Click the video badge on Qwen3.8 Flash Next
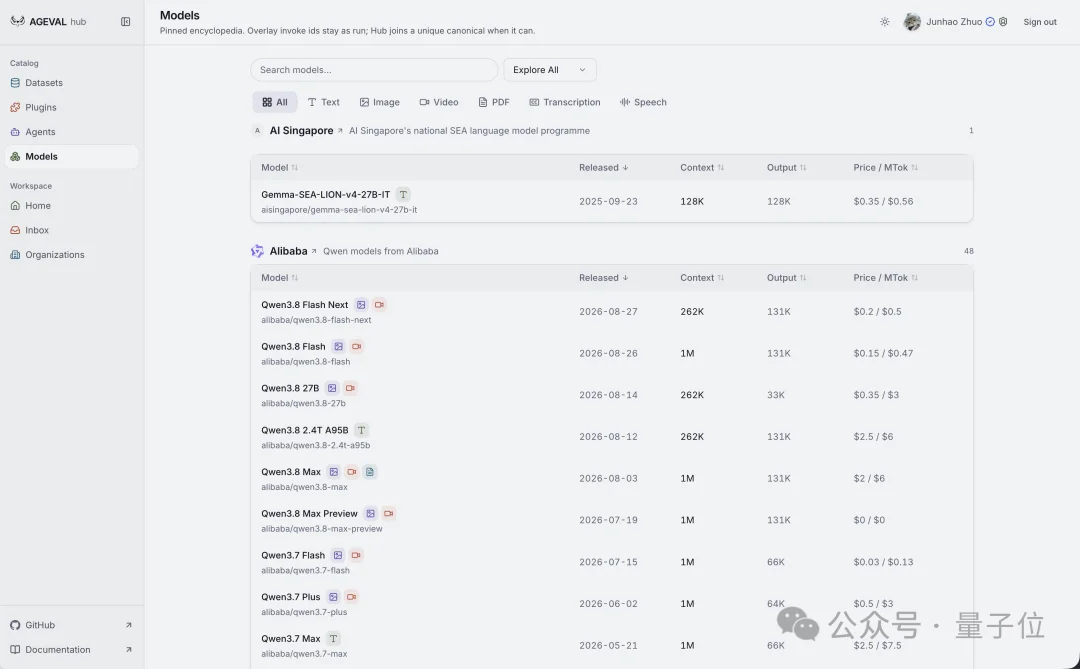1080x669 pixels. (380, 305)
